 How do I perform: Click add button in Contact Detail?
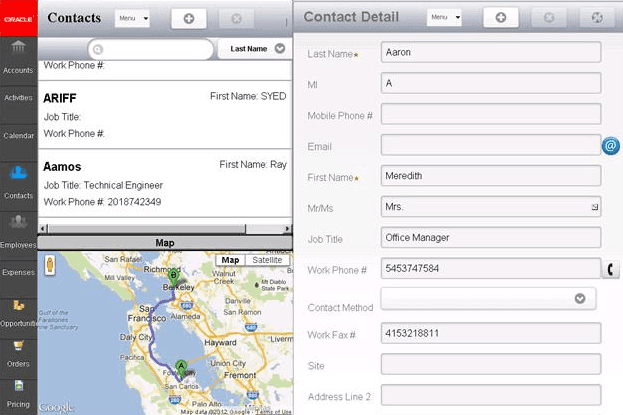coord(501,17)
